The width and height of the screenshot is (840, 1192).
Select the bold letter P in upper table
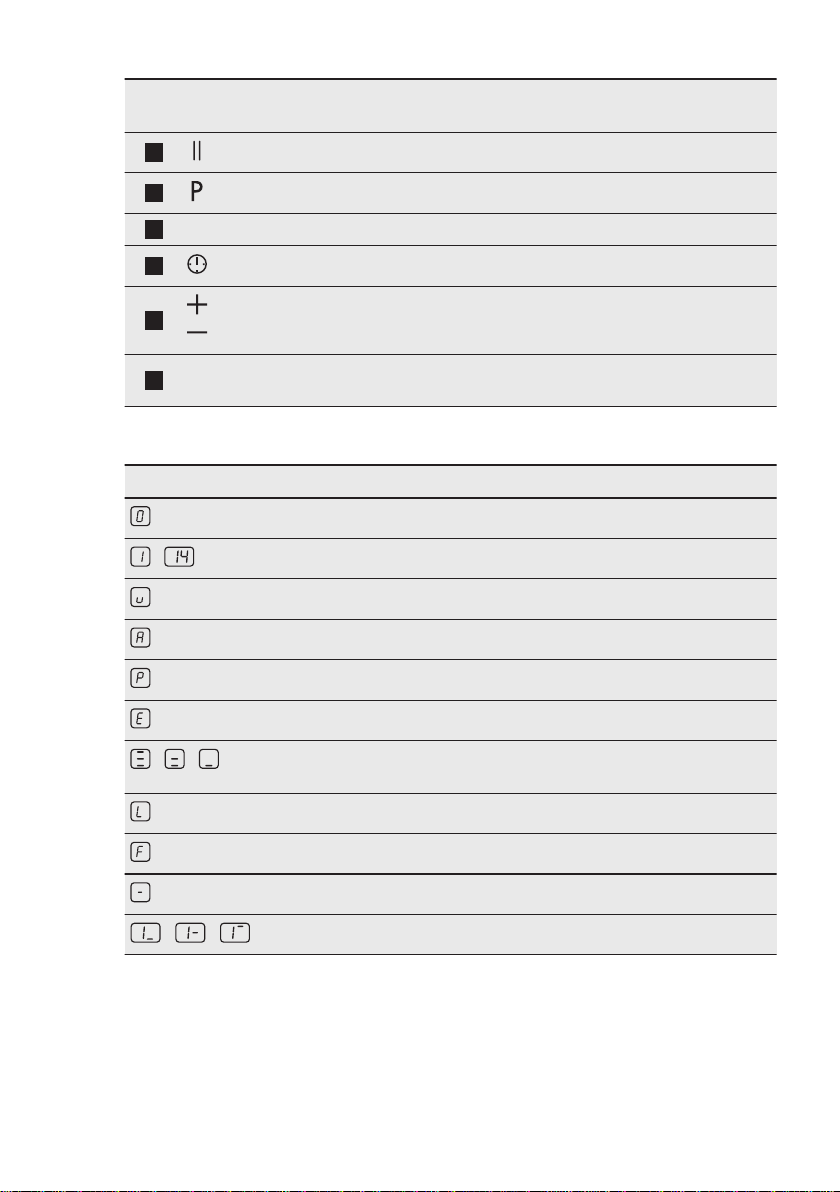[x=196, y=192]
